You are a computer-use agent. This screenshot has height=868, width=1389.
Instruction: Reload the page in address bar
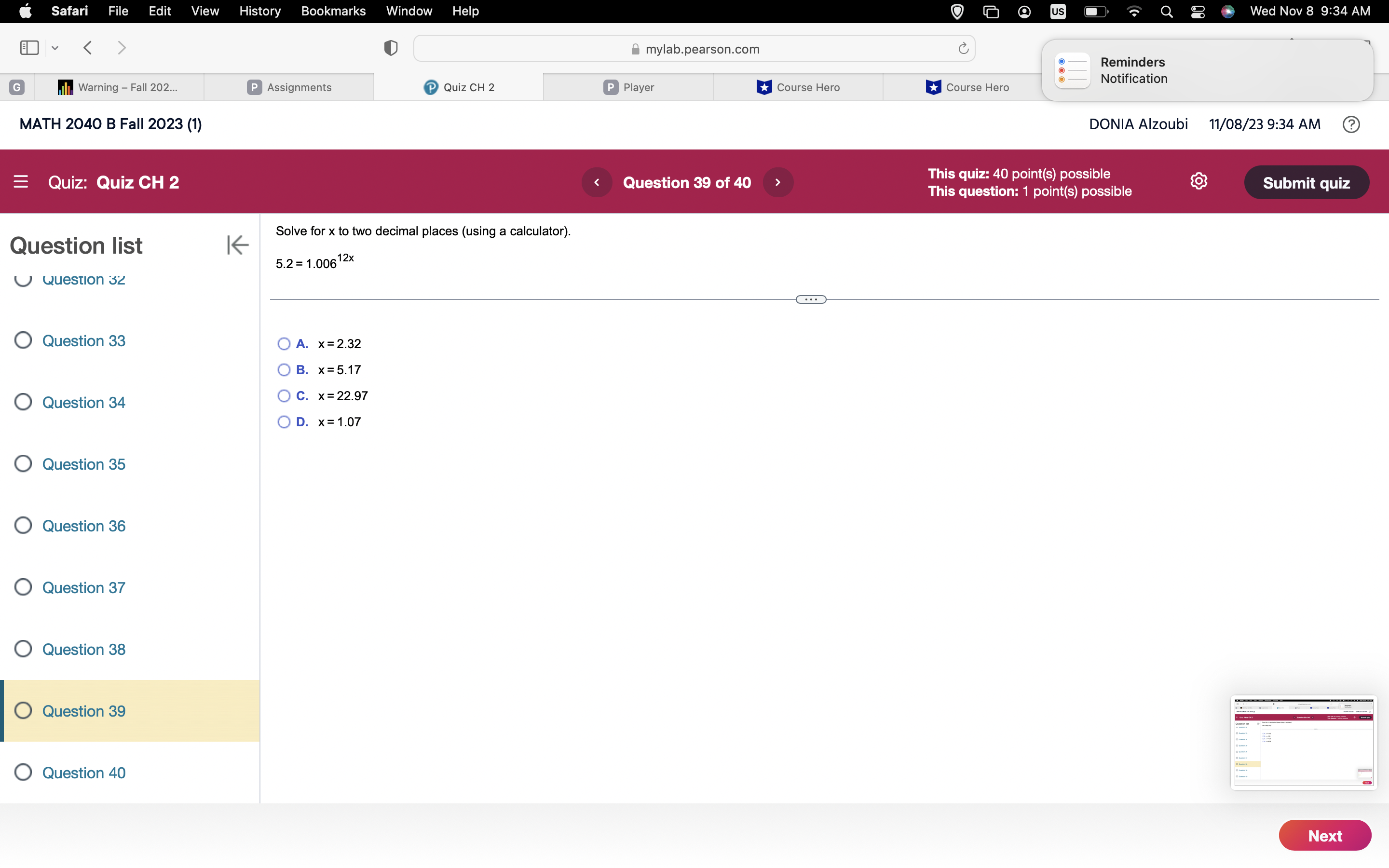click(963, 49)
